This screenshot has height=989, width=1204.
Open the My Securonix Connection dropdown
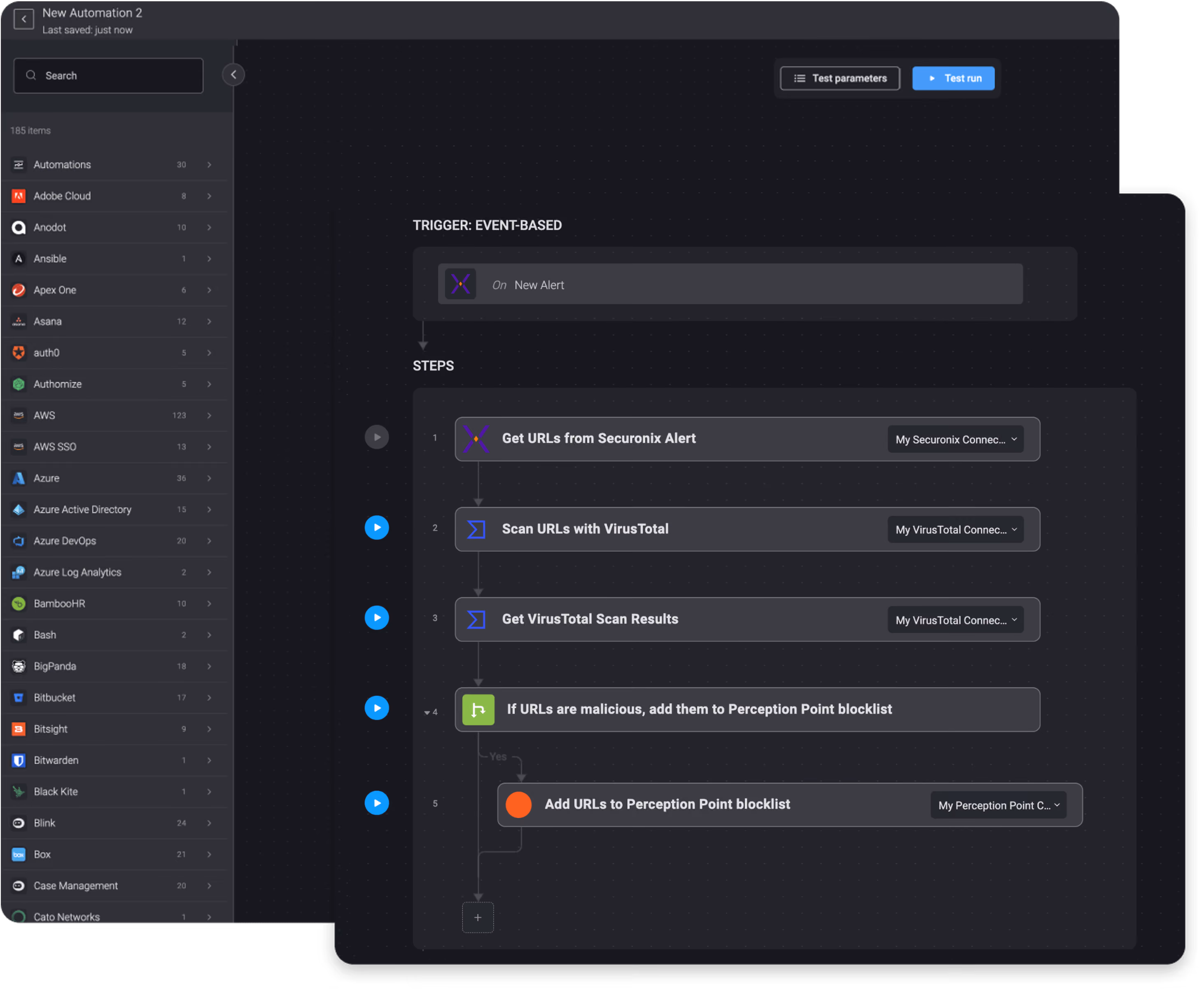pyautogui.click(x=956, y=439)
